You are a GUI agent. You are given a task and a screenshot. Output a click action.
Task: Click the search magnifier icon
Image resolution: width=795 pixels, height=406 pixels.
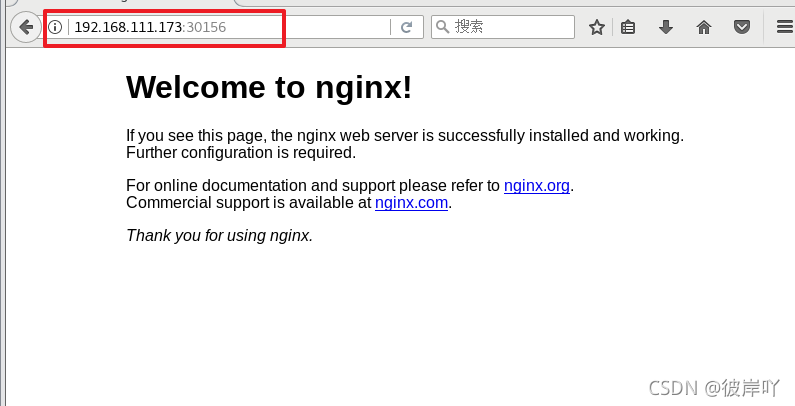(x=443, y=26)
